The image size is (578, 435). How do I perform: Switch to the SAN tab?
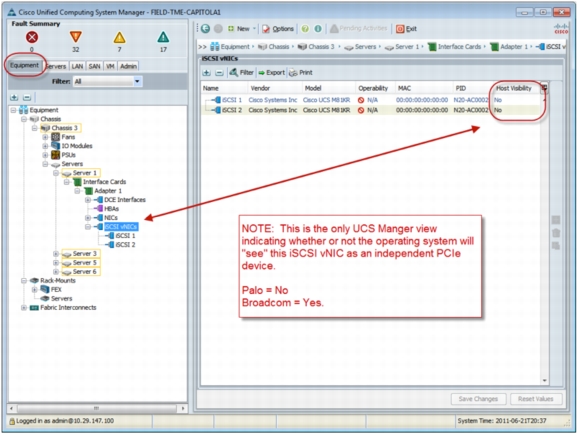pos(94,66)
